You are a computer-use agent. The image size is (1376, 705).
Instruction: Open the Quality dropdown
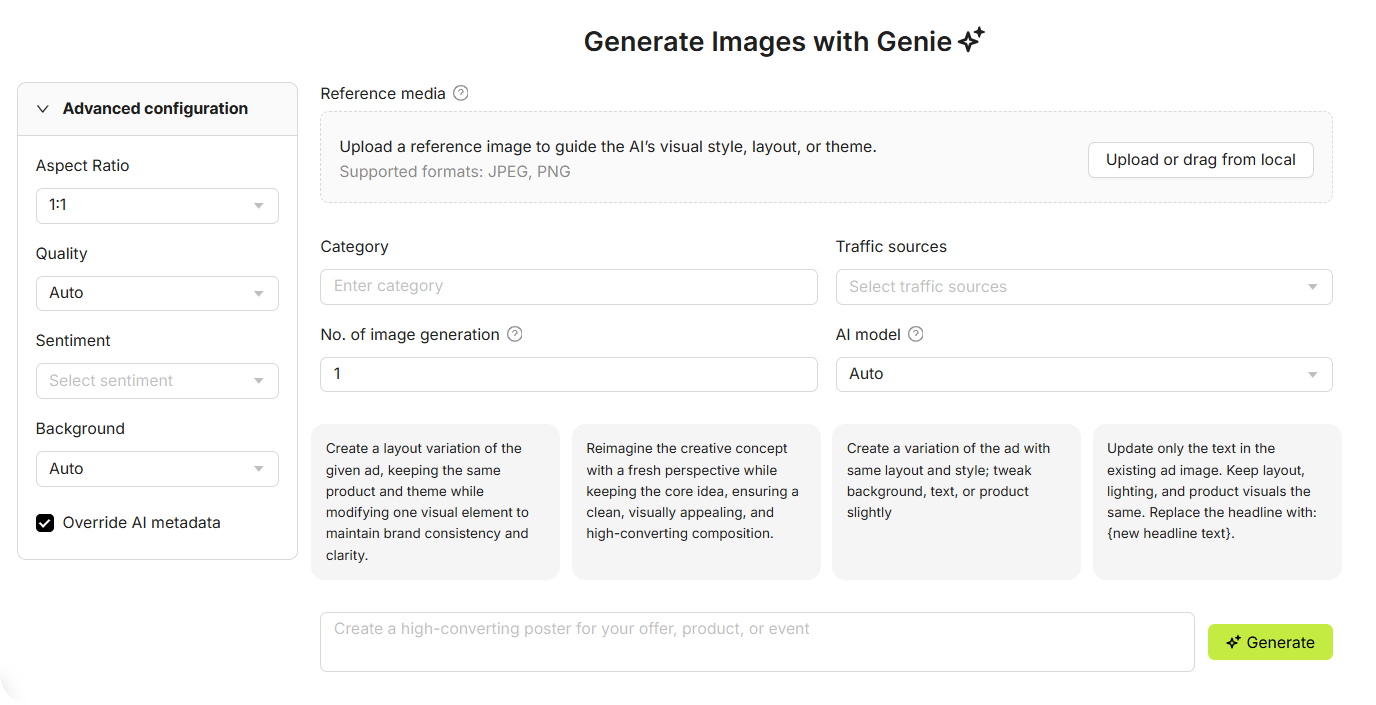tap(157, 293)
